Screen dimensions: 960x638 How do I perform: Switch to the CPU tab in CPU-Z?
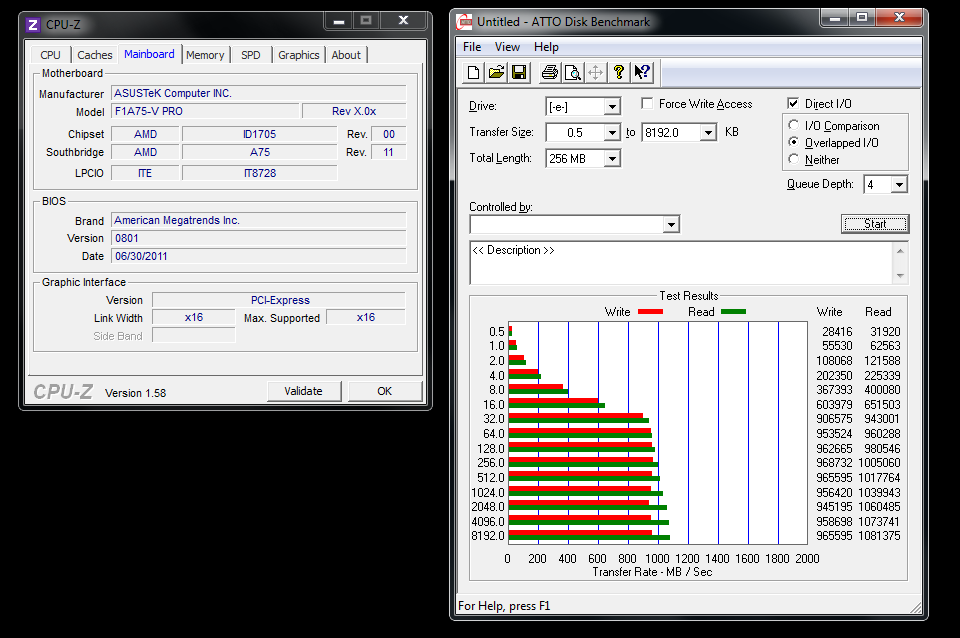[50, 55]
